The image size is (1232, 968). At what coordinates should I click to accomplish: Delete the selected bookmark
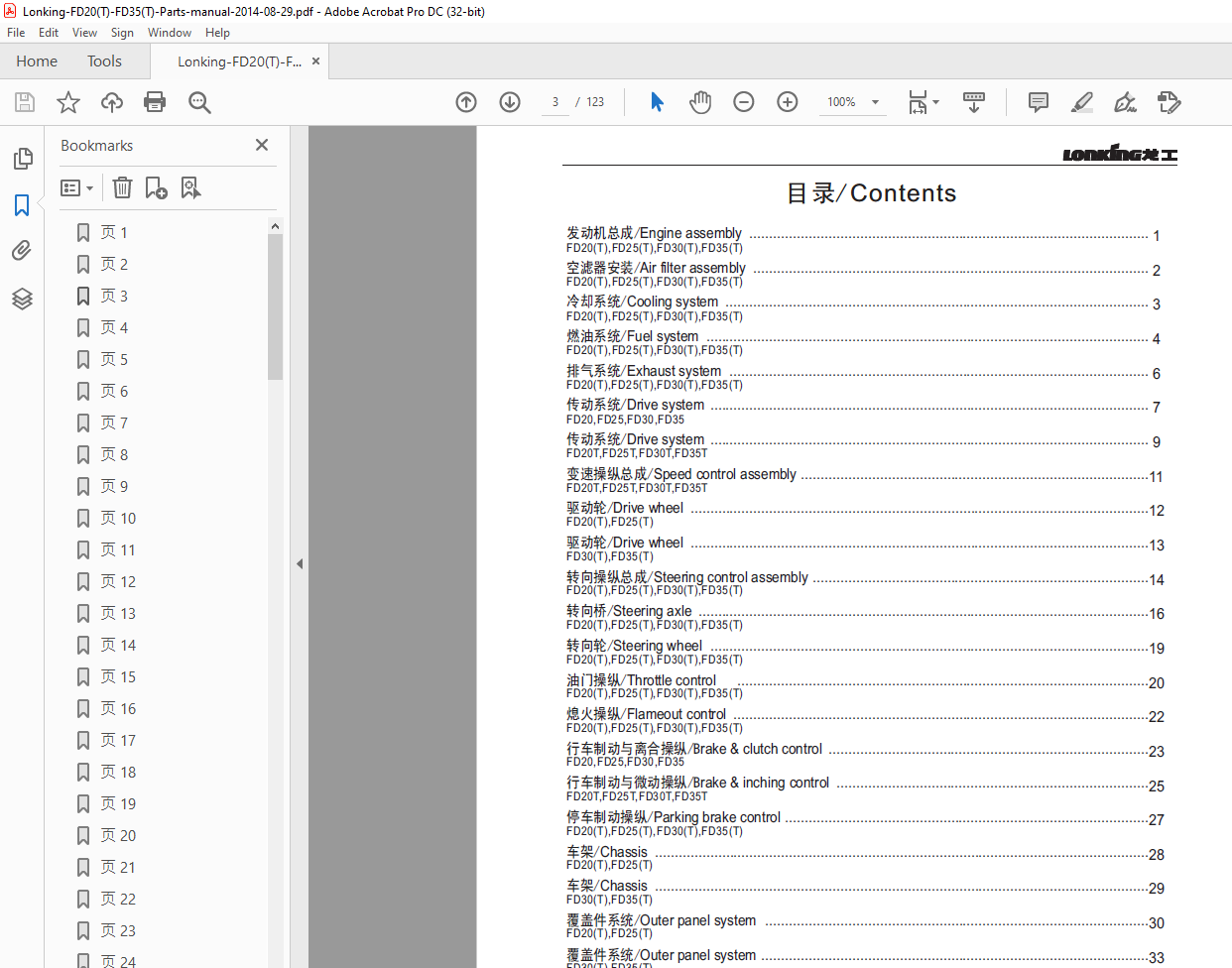122,187
